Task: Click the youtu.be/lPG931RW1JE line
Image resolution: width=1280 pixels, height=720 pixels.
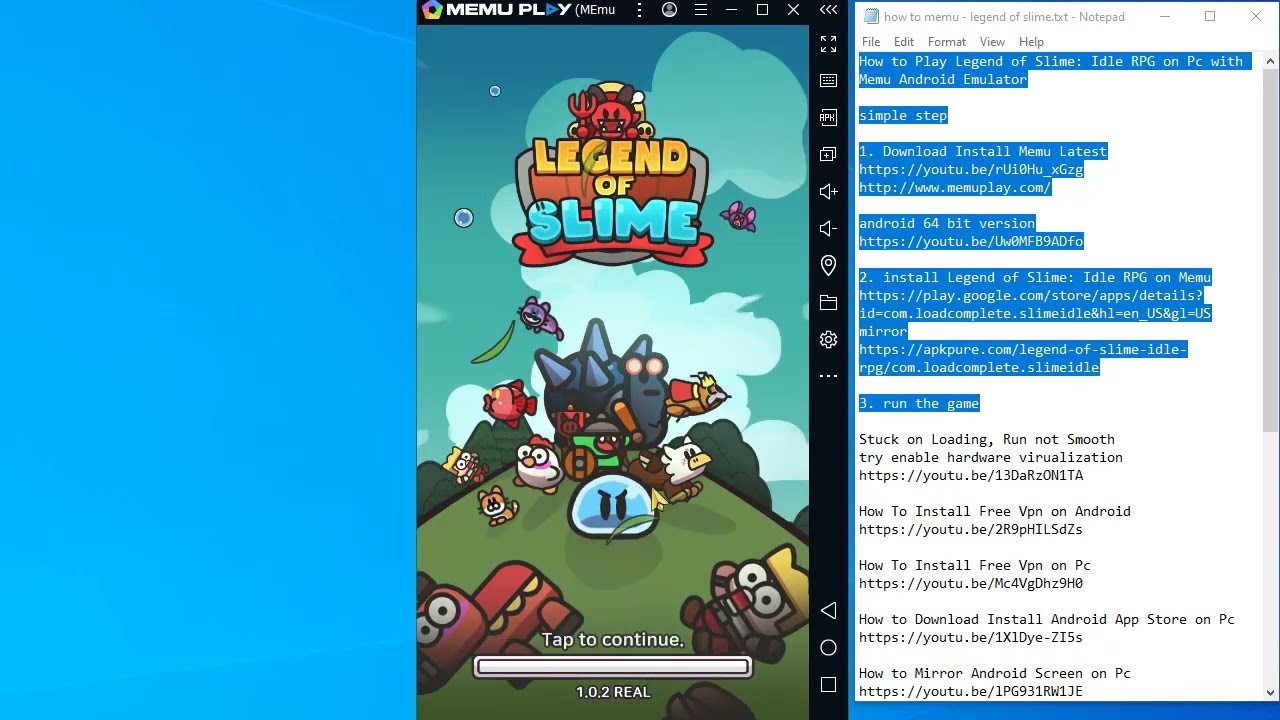Action: (971, 691)
